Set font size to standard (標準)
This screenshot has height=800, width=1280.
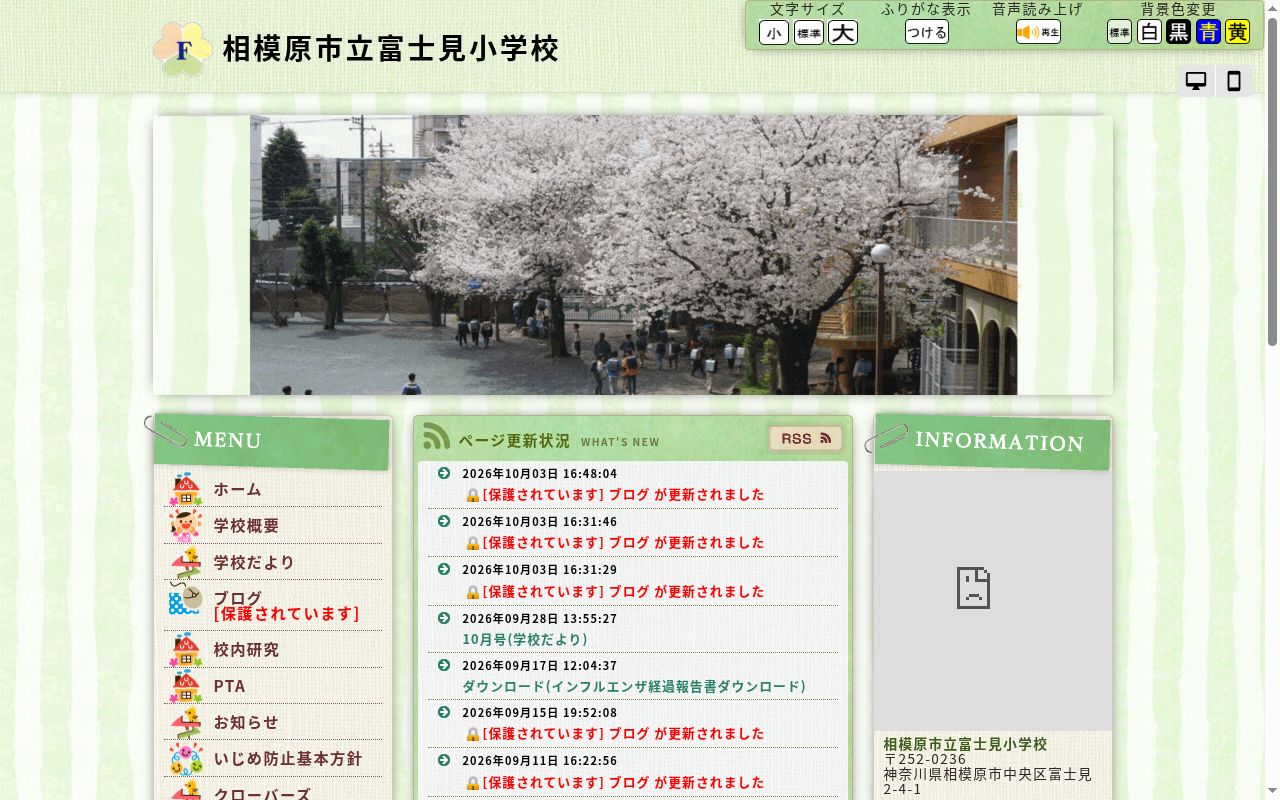point(809,33)
